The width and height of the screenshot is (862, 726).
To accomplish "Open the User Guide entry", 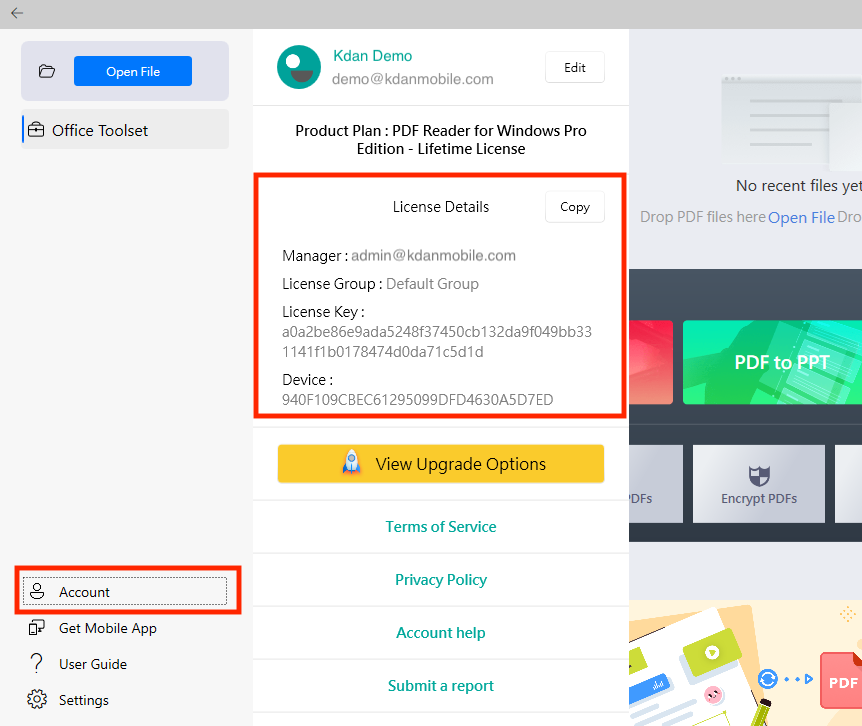I will (125, 663).
